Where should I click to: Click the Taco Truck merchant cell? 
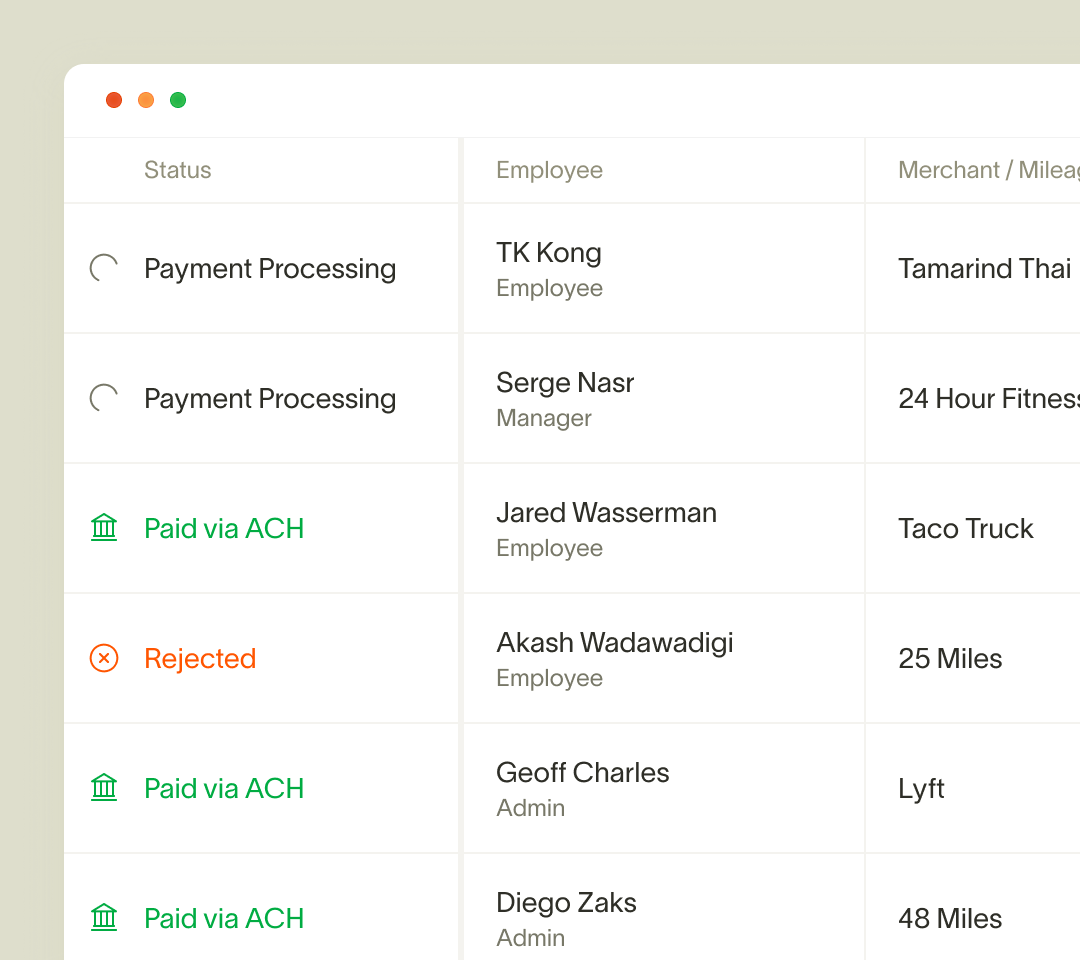click(x=966, y=529)
